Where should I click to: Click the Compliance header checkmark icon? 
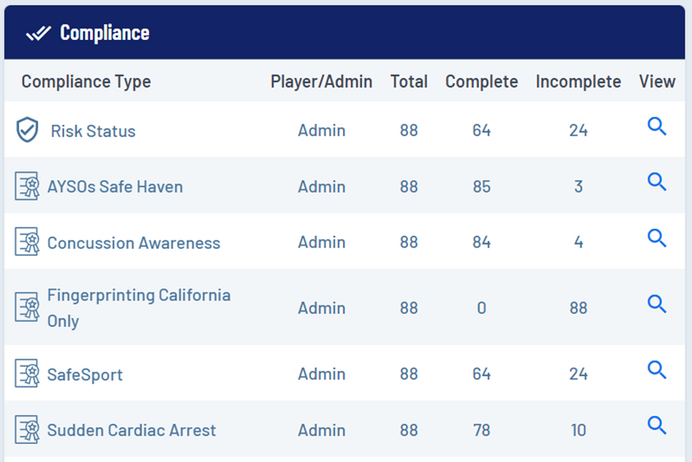(38, 33)
